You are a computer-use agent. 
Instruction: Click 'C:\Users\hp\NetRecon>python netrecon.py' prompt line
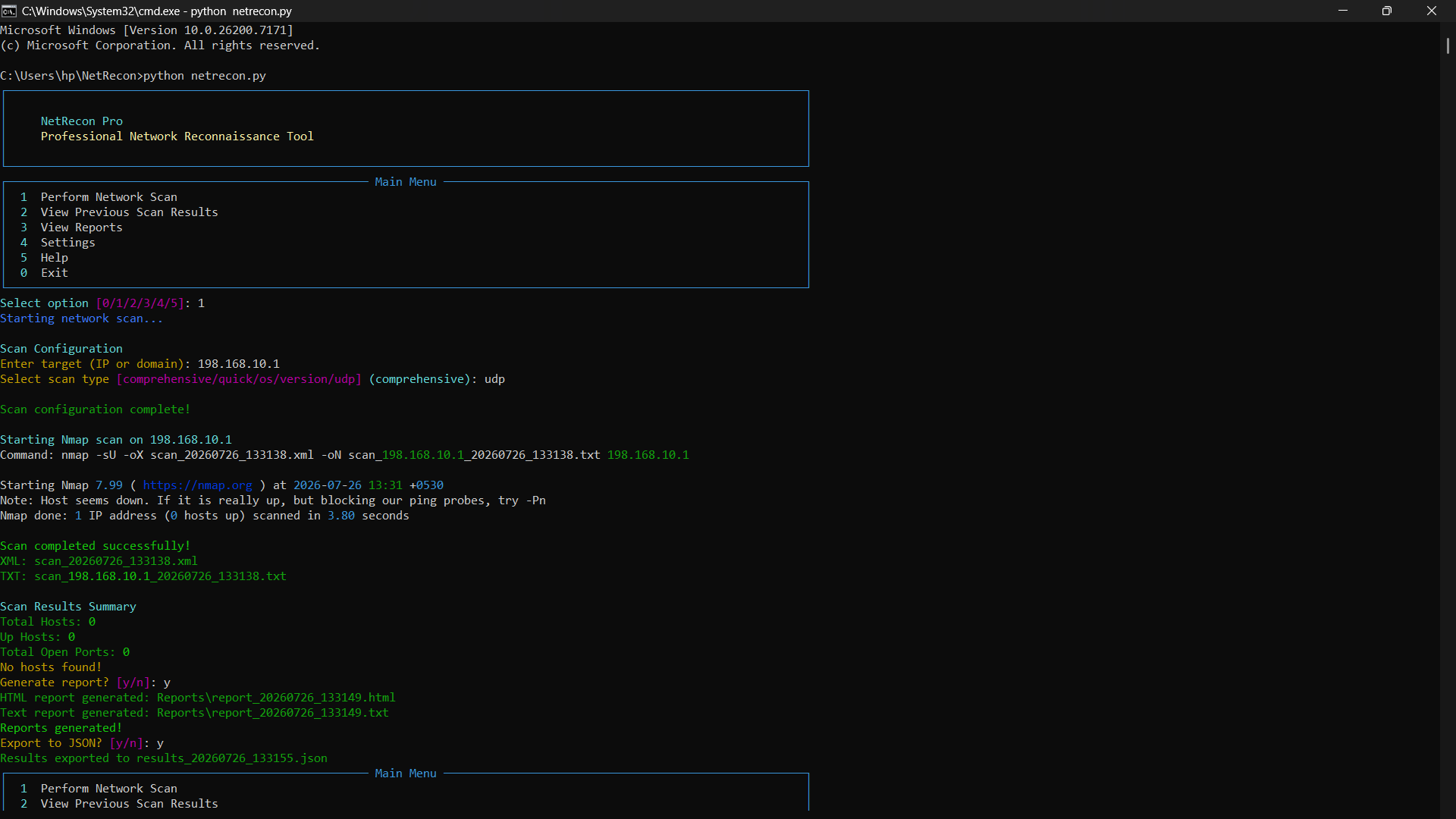pos(133,76)
